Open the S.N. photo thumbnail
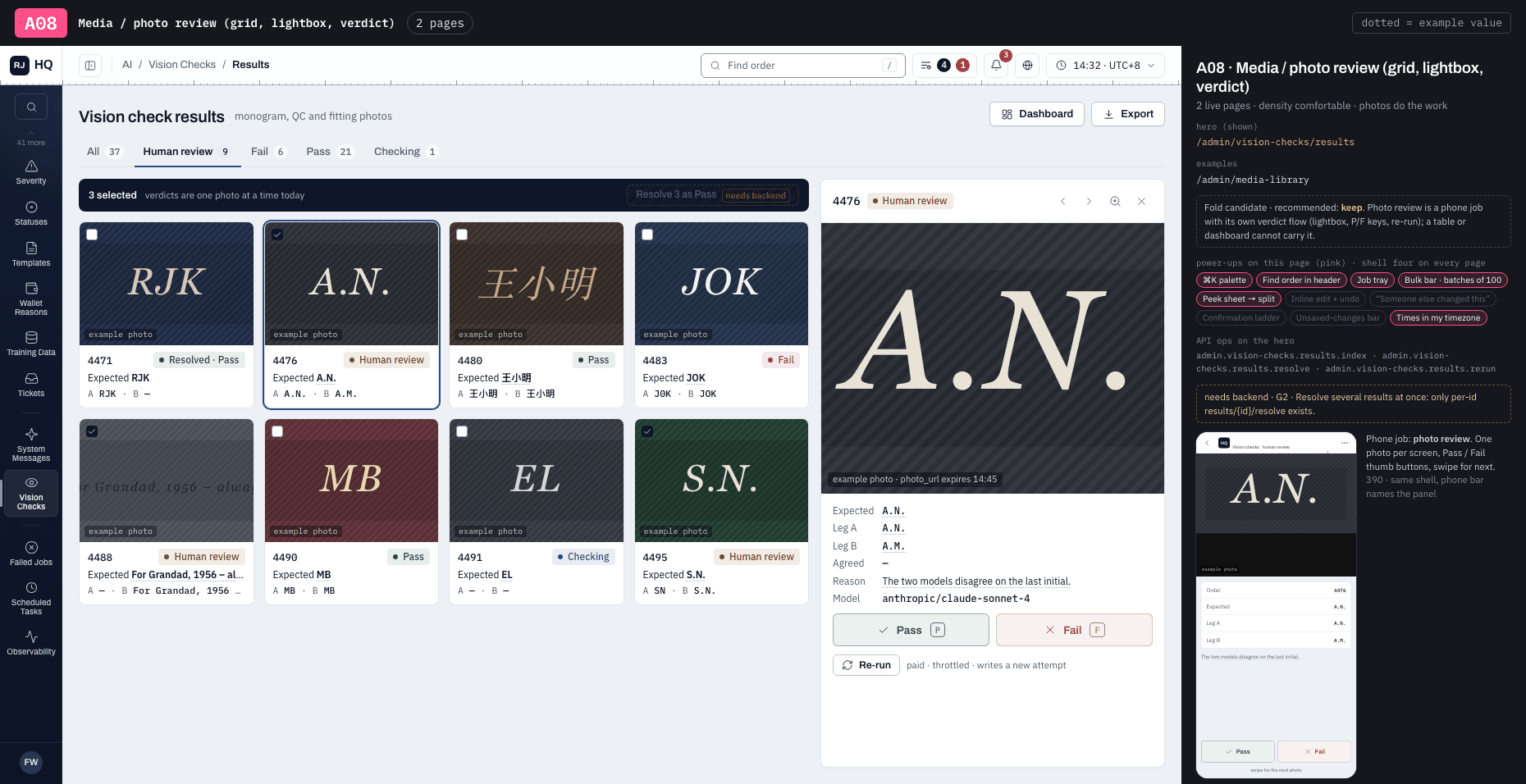This screenshot has height=784, width=1526. point(721,481)
